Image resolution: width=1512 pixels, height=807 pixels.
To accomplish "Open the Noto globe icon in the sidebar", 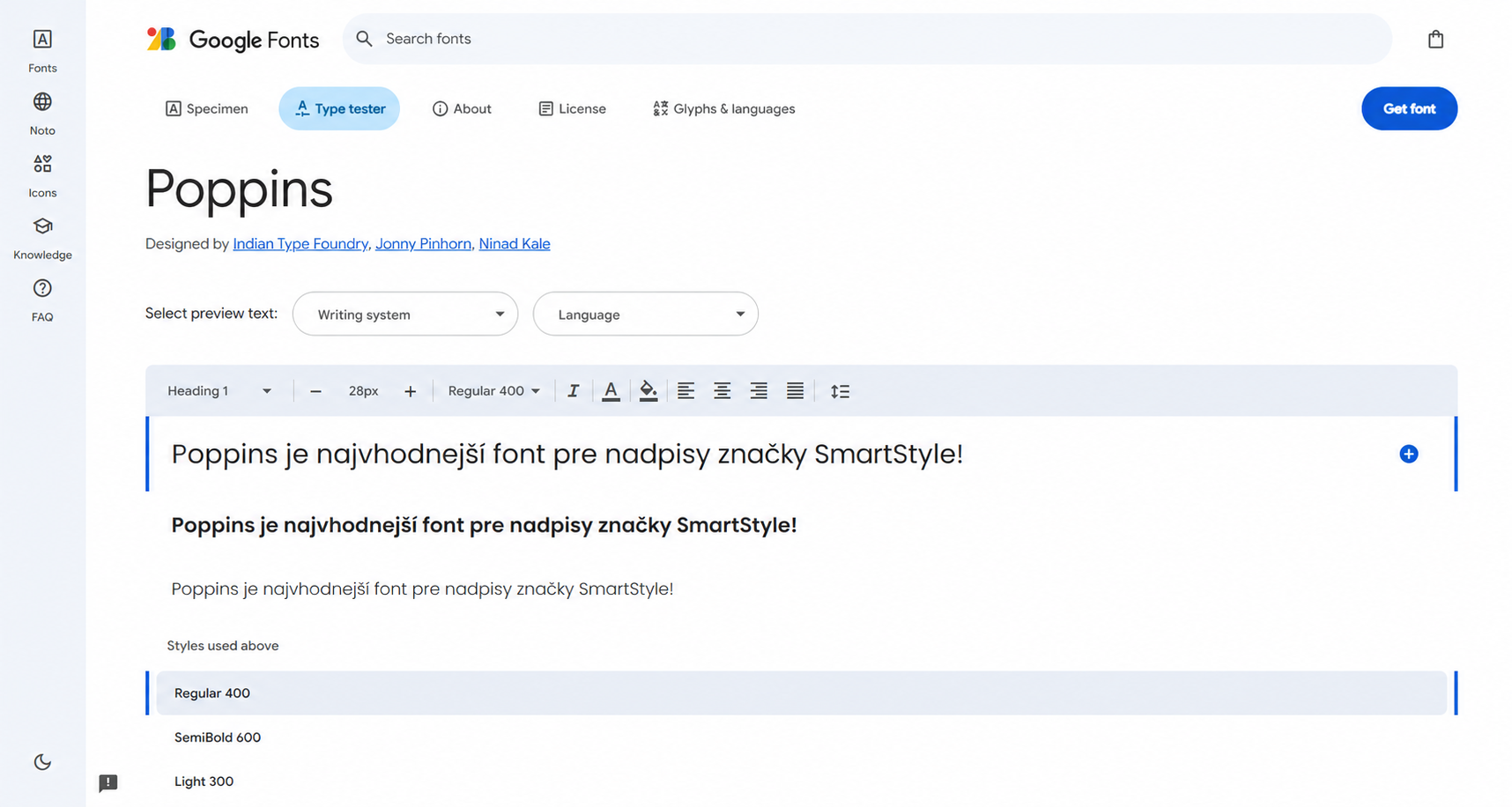I will click(42, 101).
